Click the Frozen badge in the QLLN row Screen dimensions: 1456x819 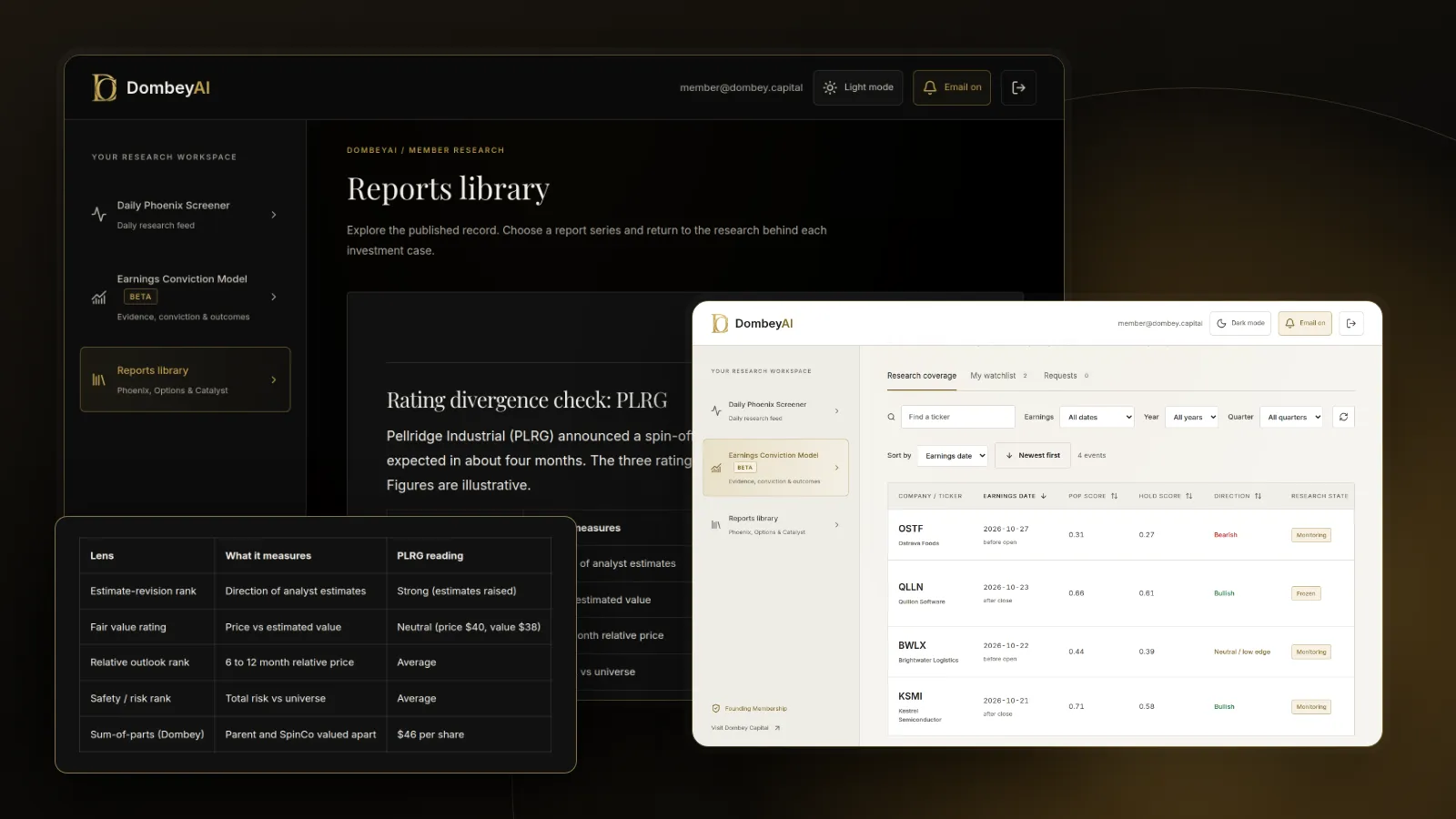(x=1306, y=593)
